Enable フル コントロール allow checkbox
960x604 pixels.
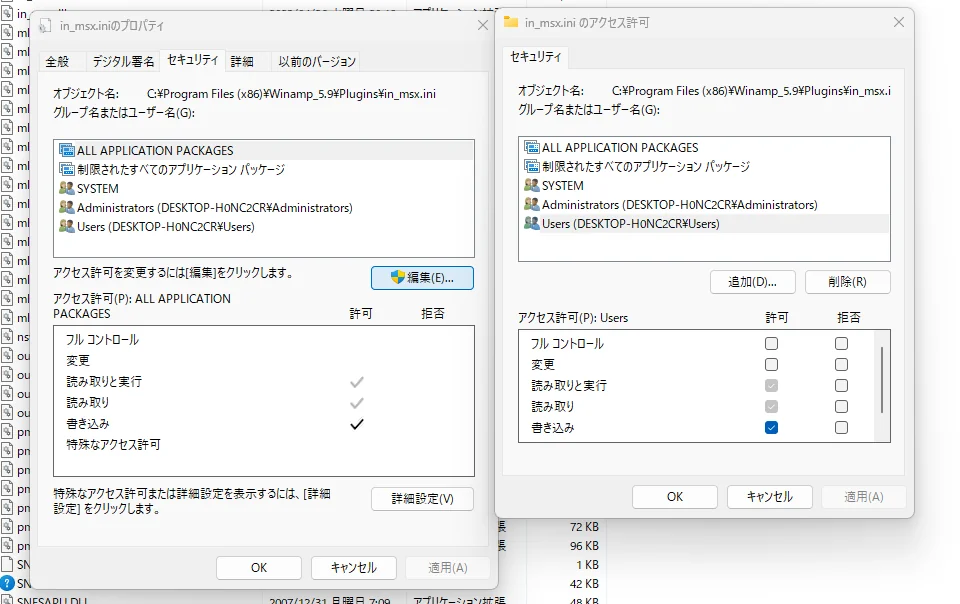771,344
